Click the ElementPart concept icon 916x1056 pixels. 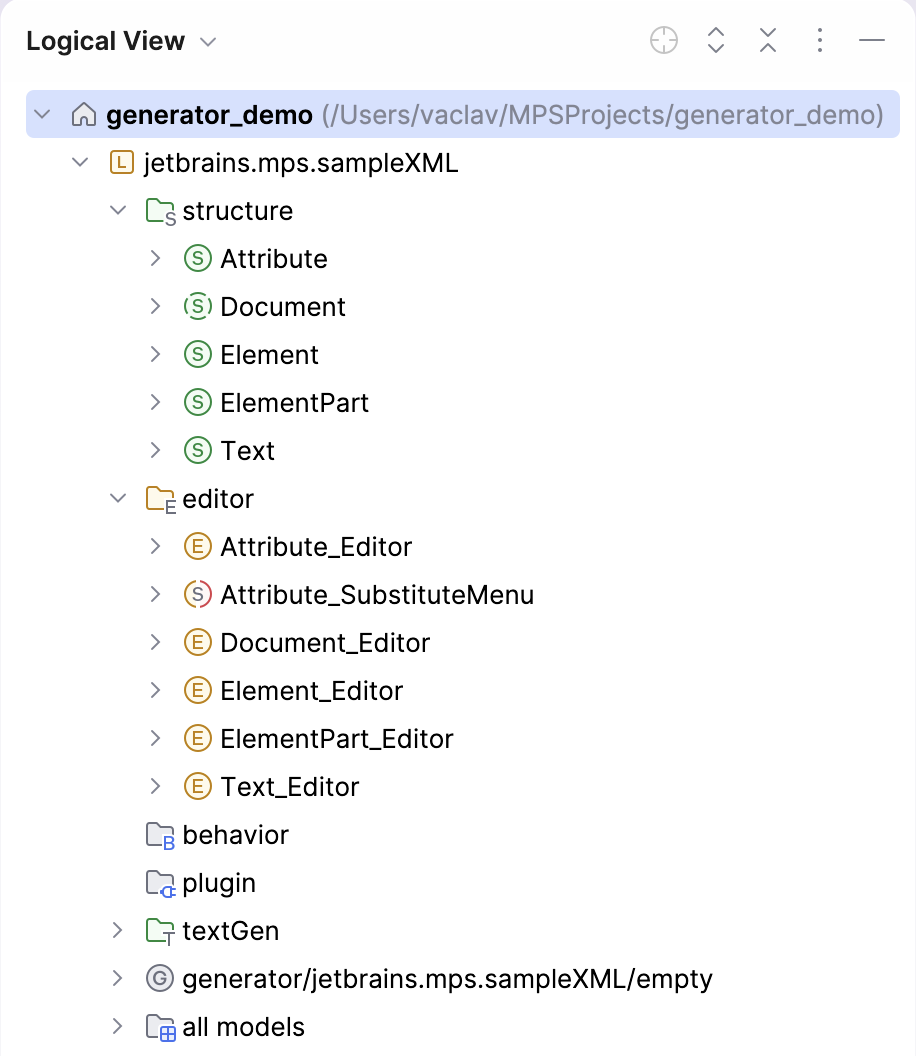point(198,403)
